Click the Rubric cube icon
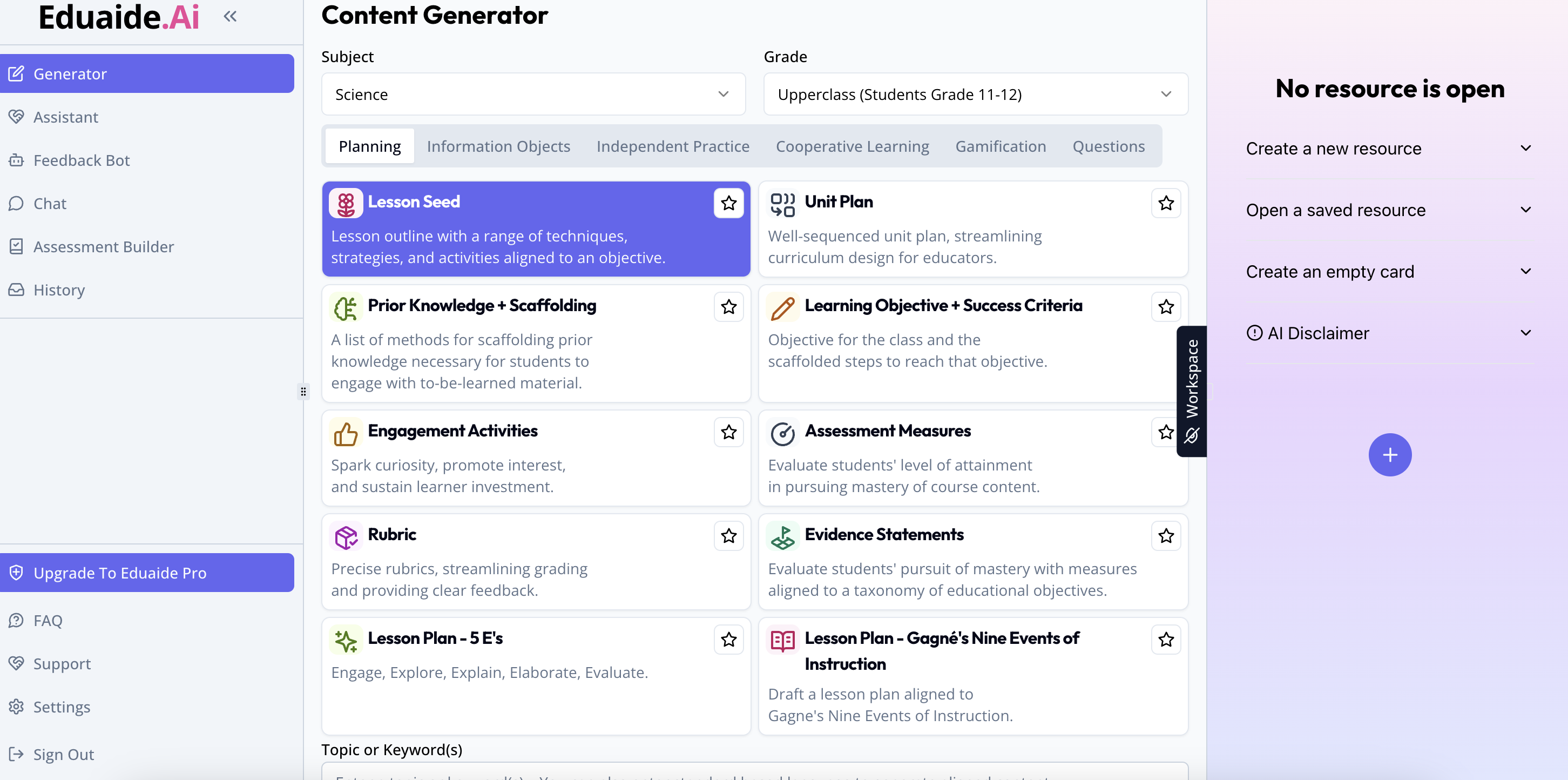This screenshot has height=780, width=1568. point(346,536)
